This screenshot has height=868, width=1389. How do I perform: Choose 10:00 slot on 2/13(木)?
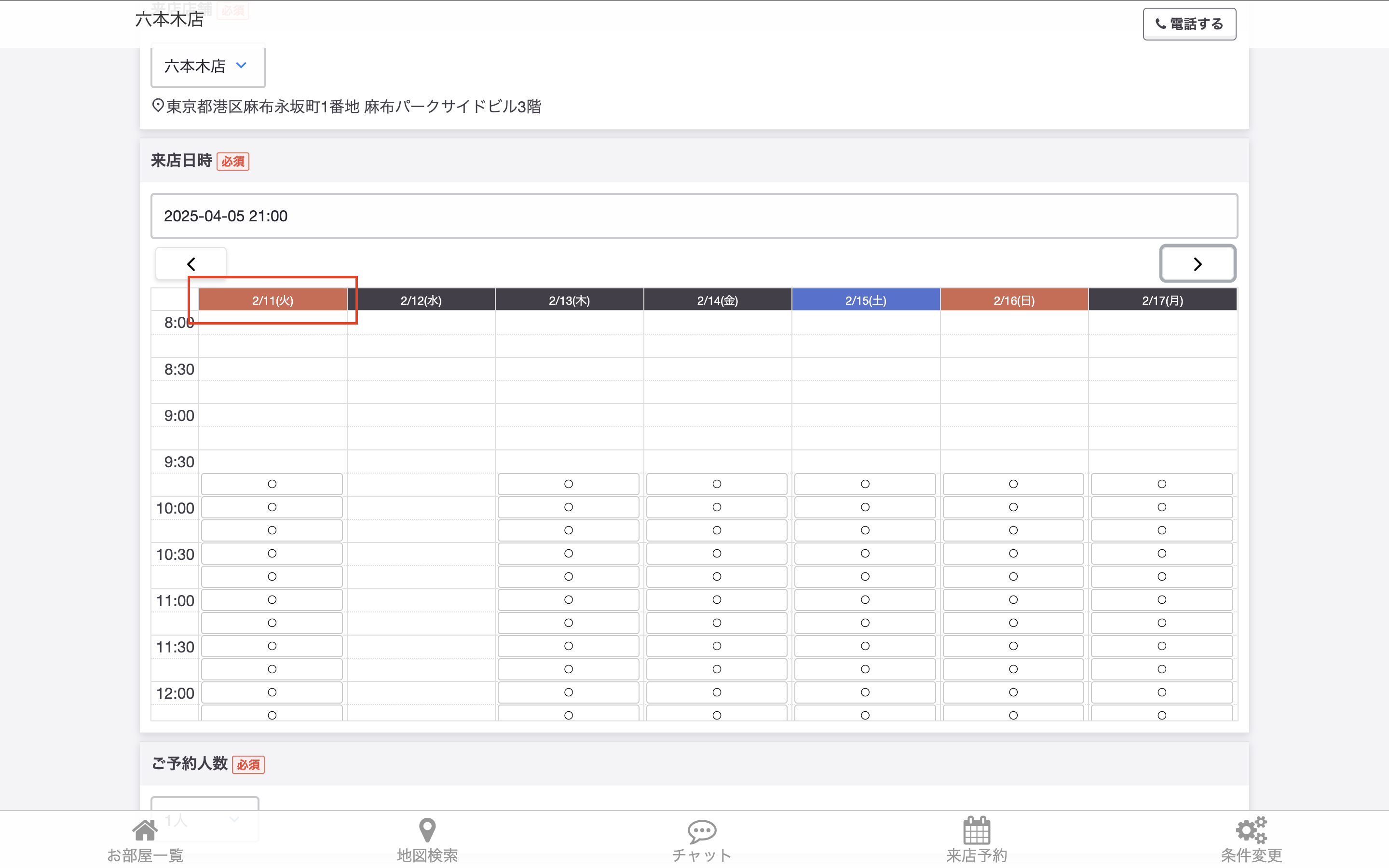tap(568, 507)
